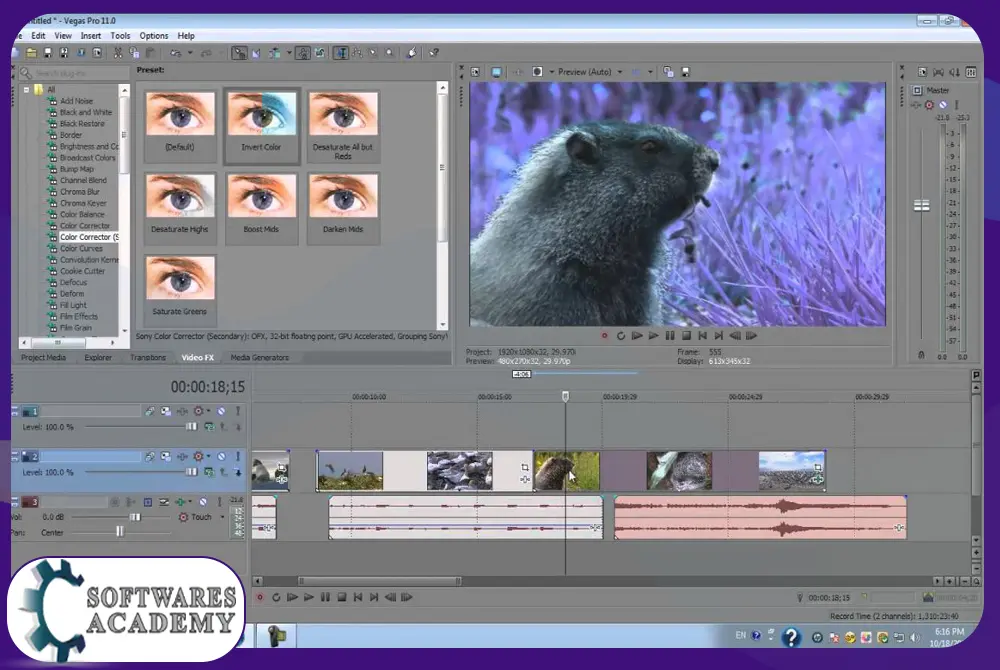Switch to the Media Generators tab
The width and height of the screenshot is (1000, 670).
(x=260, y=358)
